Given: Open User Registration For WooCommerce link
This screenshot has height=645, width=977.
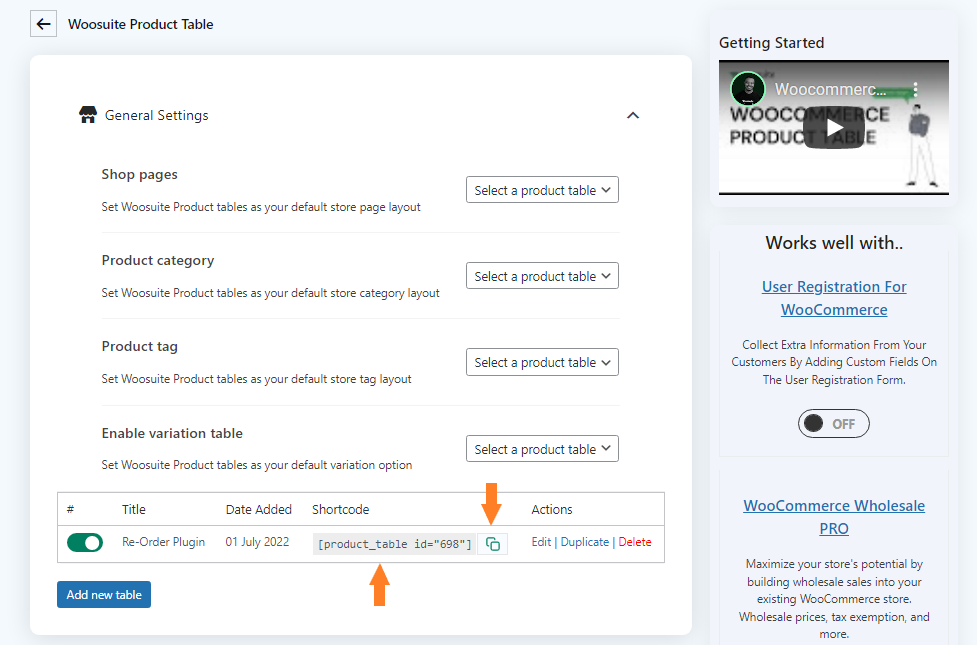Looking at the screenshot, I should coord(834,298).
